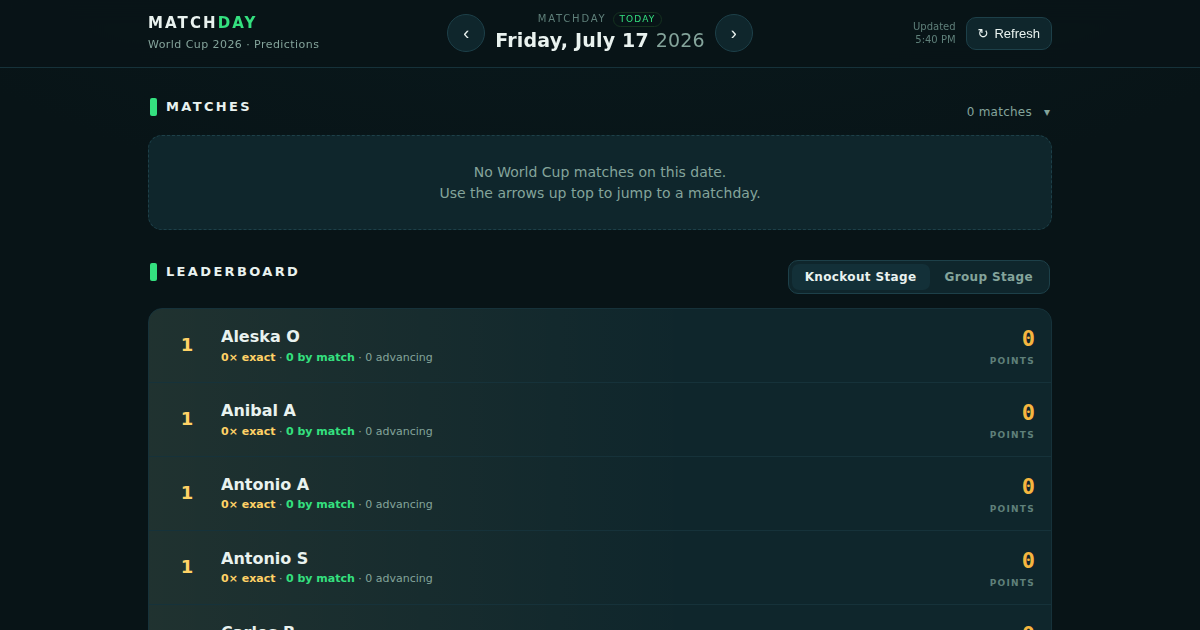This screenshot has width=1200, height=630.
Task: Jump to next matchday with right arrow
Action: 734,33
